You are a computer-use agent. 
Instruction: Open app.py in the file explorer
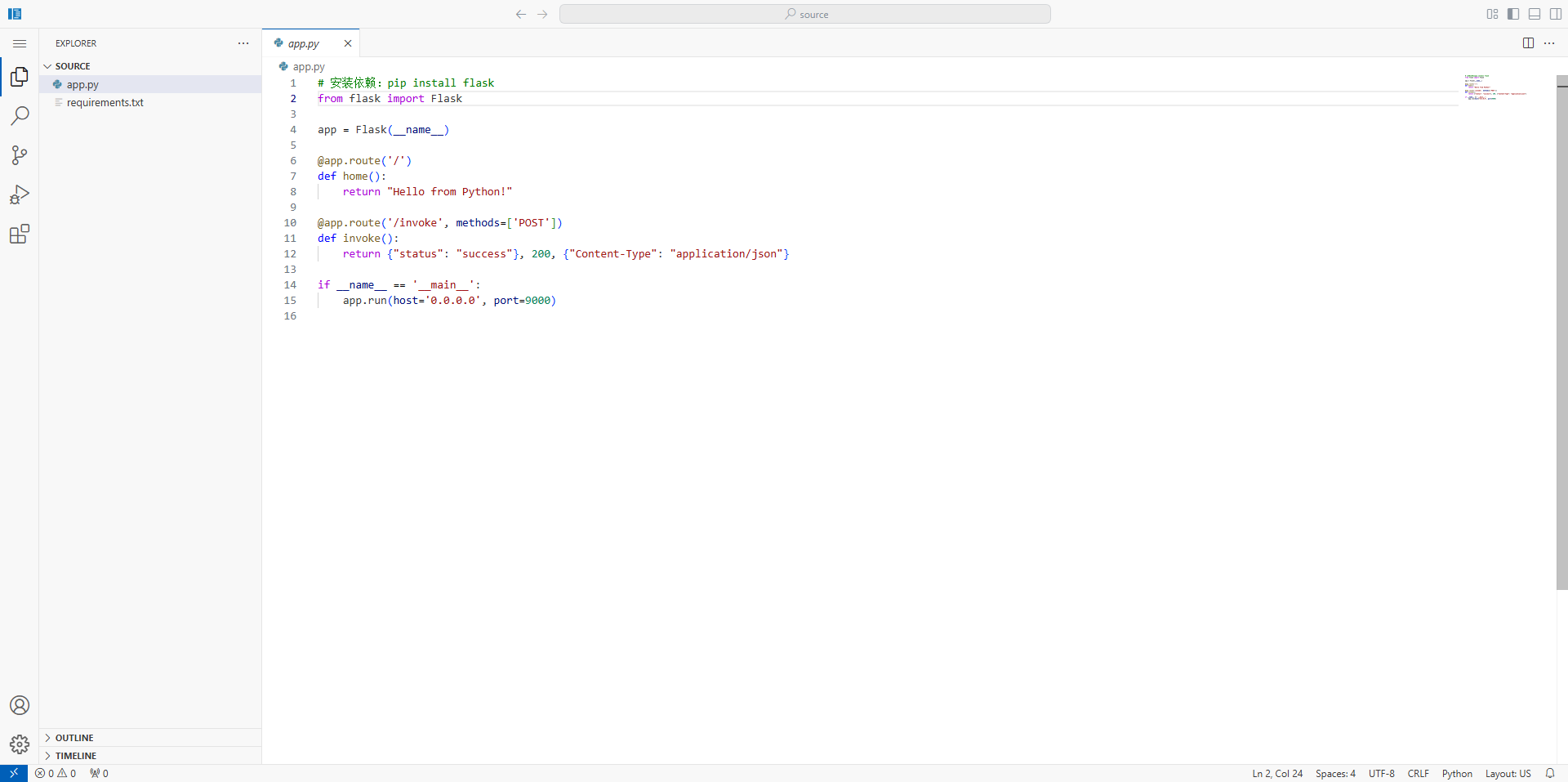150,84
